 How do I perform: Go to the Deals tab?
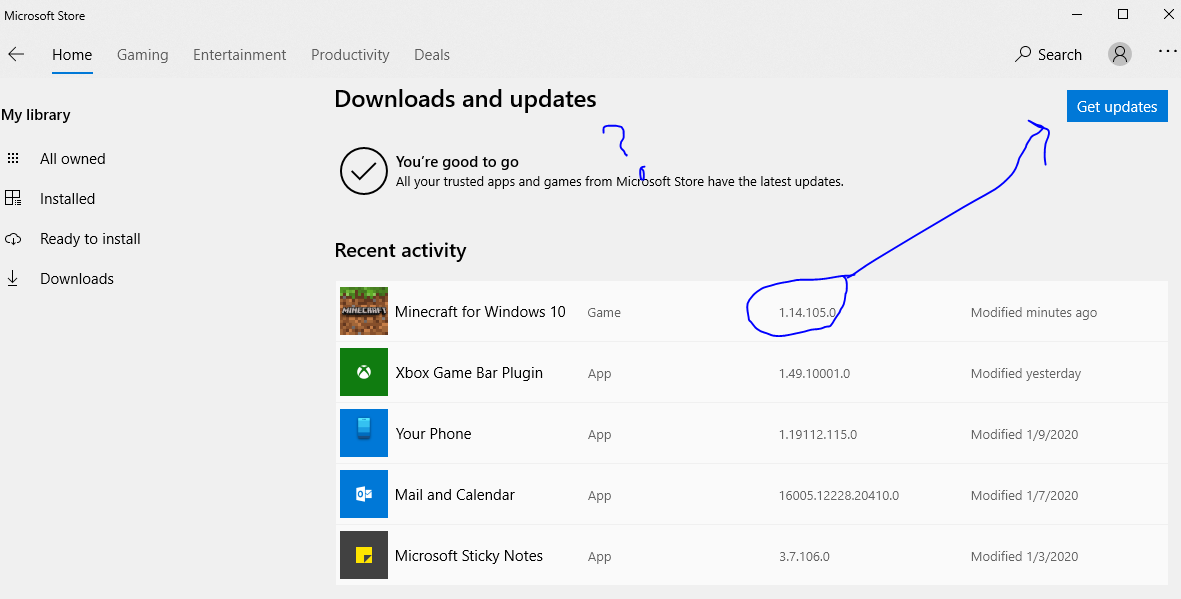pos(432,55)
